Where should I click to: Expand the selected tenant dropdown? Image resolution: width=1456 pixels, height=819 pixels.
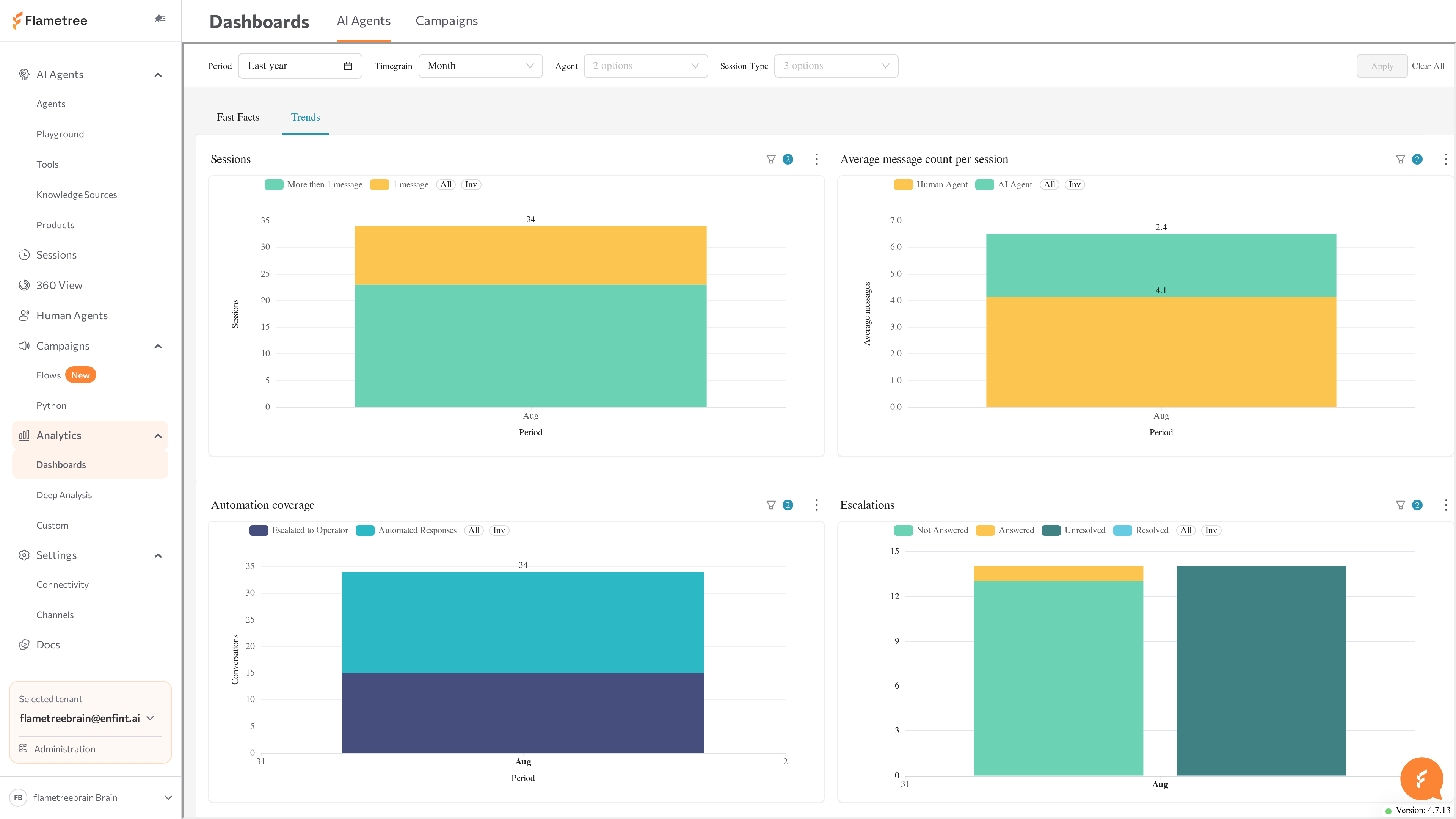tap(151, 719)
